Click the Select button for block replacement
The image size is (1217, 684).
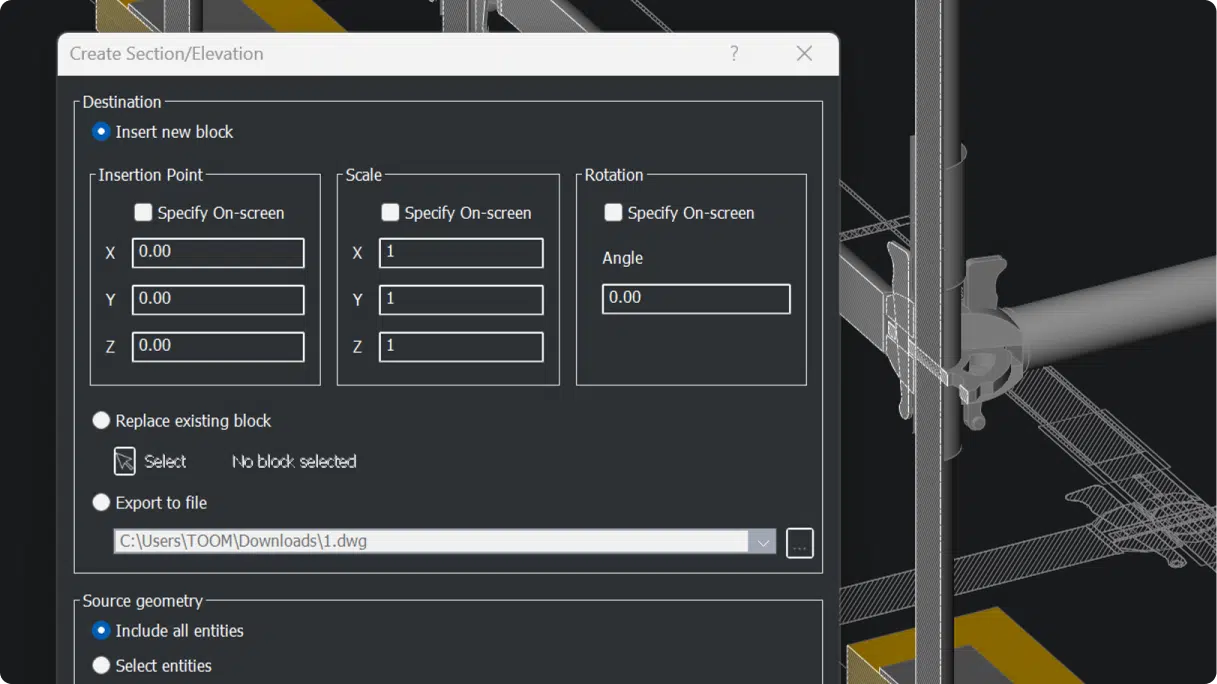coord(164,461)
